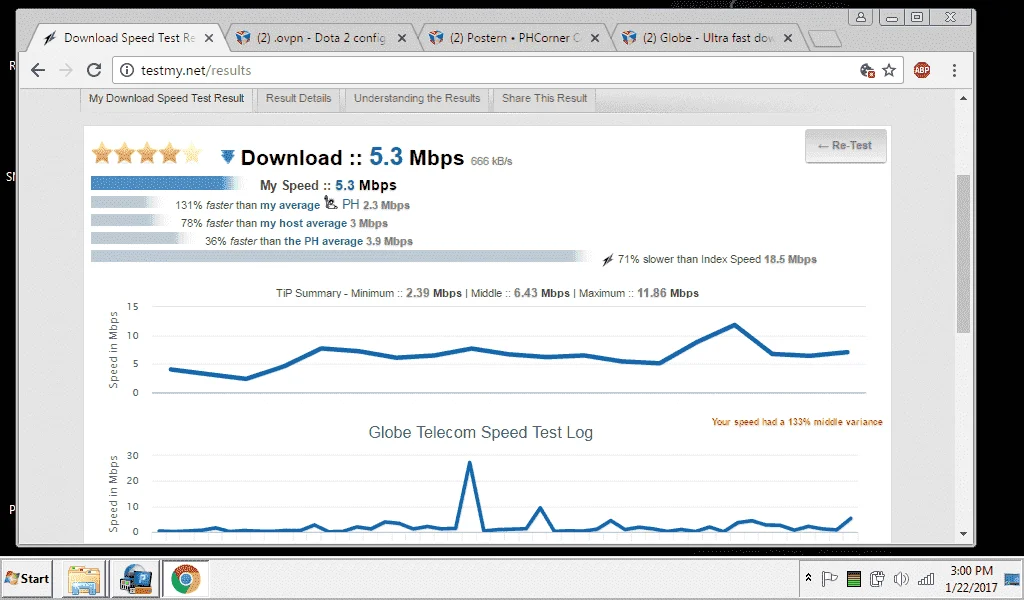Viewport: 1024px width, 600px height.
Task: Click 'the PH average' link
Action: (323, 241)
